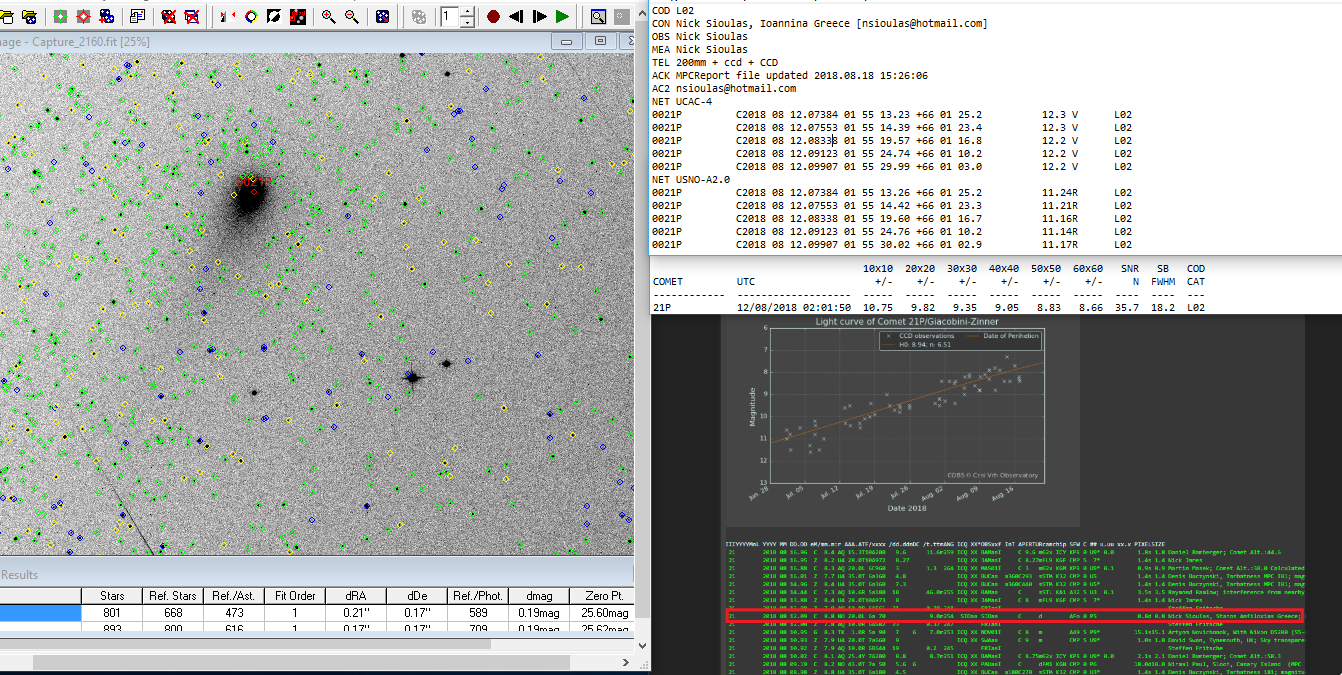Click the invert image display icon
The height and width of the screenshot is (675, 1342).
point(275,16)
